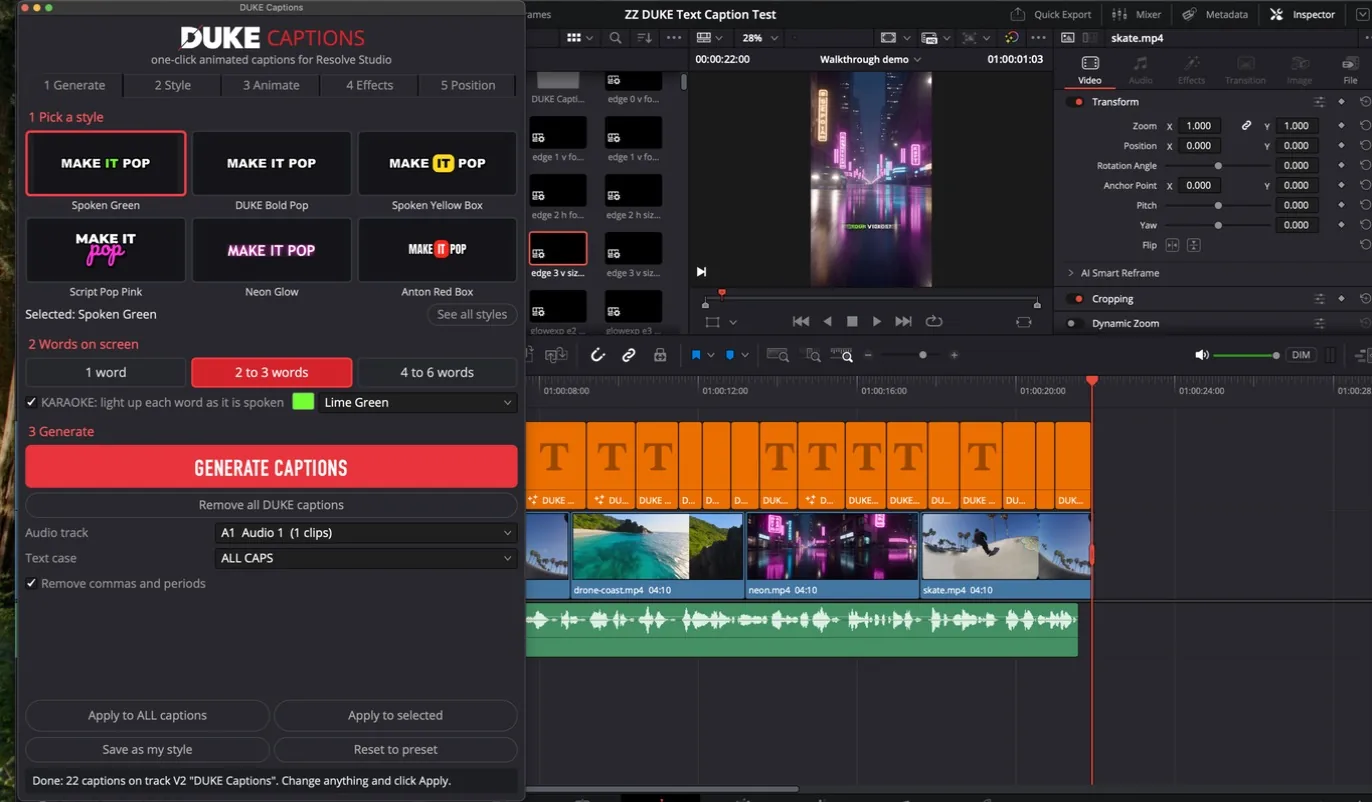Click the flip vertical icon in the Inspector
The width and height of the screenshot is (1372, 802).
tap(1193, 245)
